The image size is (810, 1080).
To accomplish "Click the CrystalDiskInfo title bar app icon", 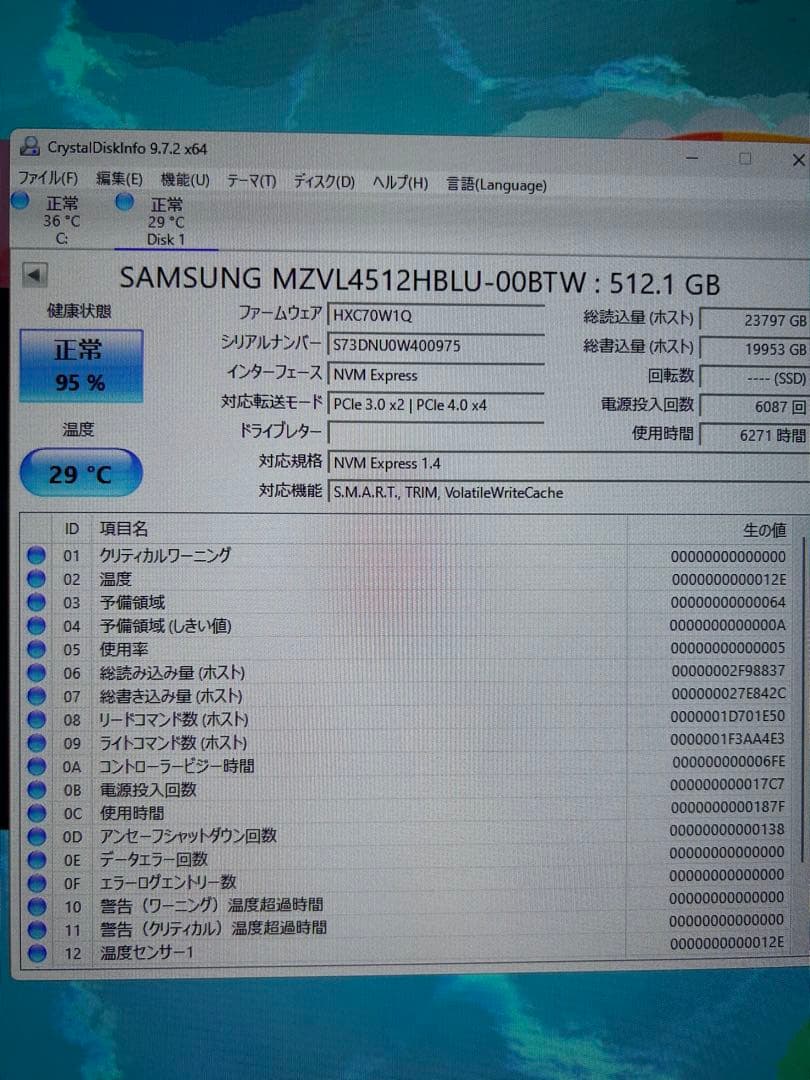I will [30, 146].
